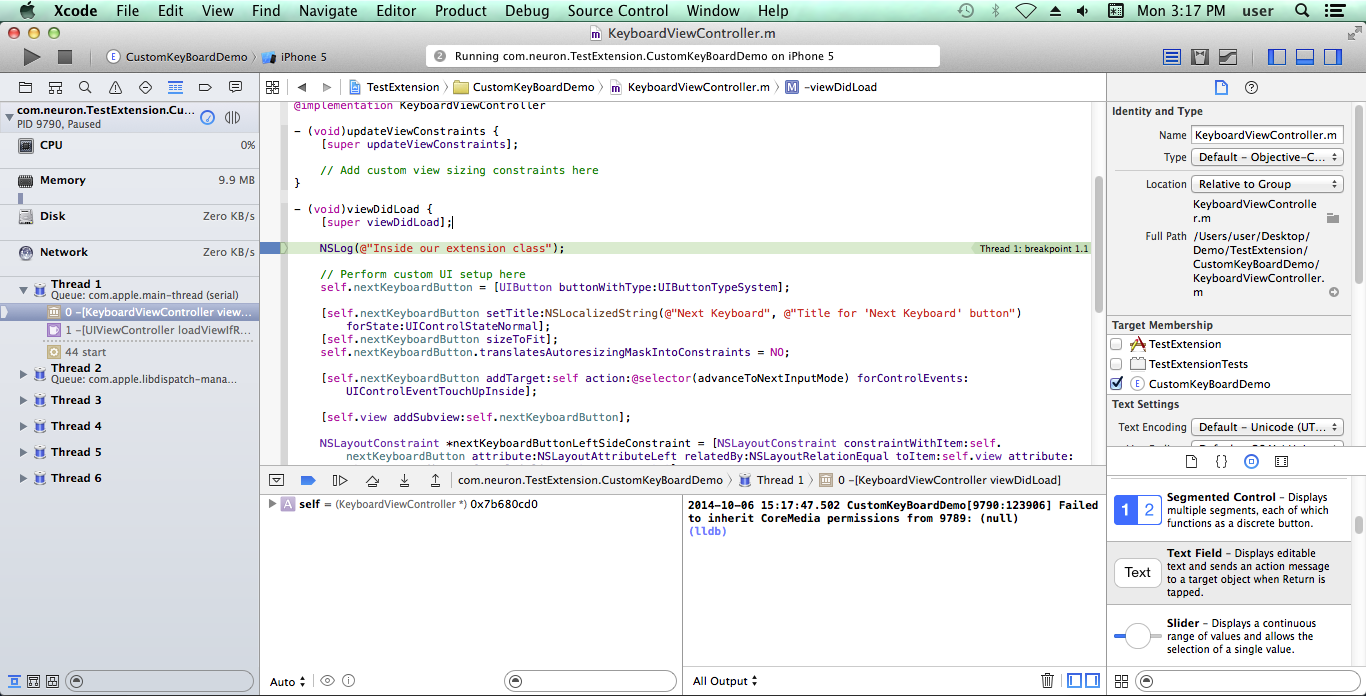Open the Source Control menu

617,11
